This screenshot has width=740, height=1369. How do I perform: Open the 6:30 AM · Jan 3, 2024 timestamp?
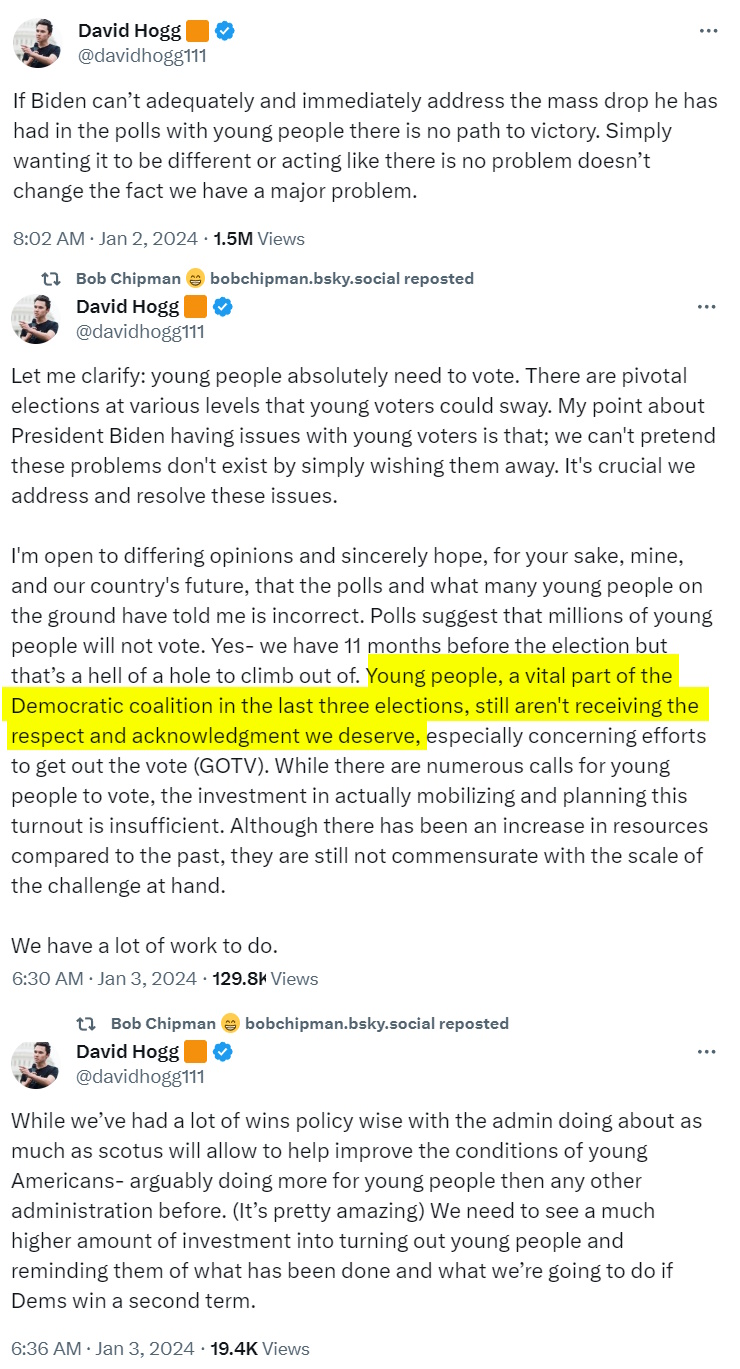[x=105, y=979]
